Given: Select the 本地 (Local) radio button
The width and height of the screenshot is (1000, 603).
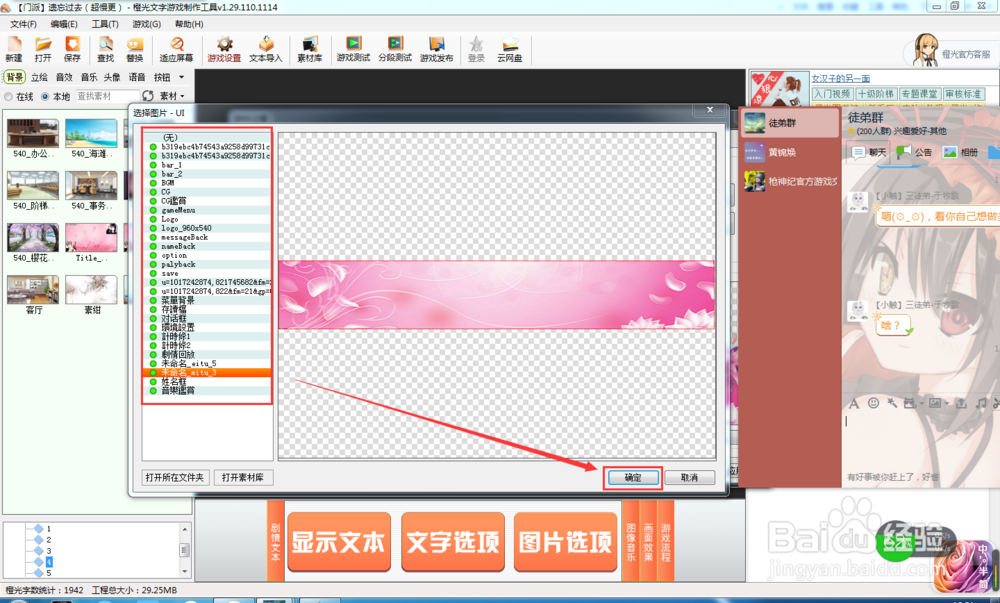Looking at the screenshot, I should (x=46, y=96).
